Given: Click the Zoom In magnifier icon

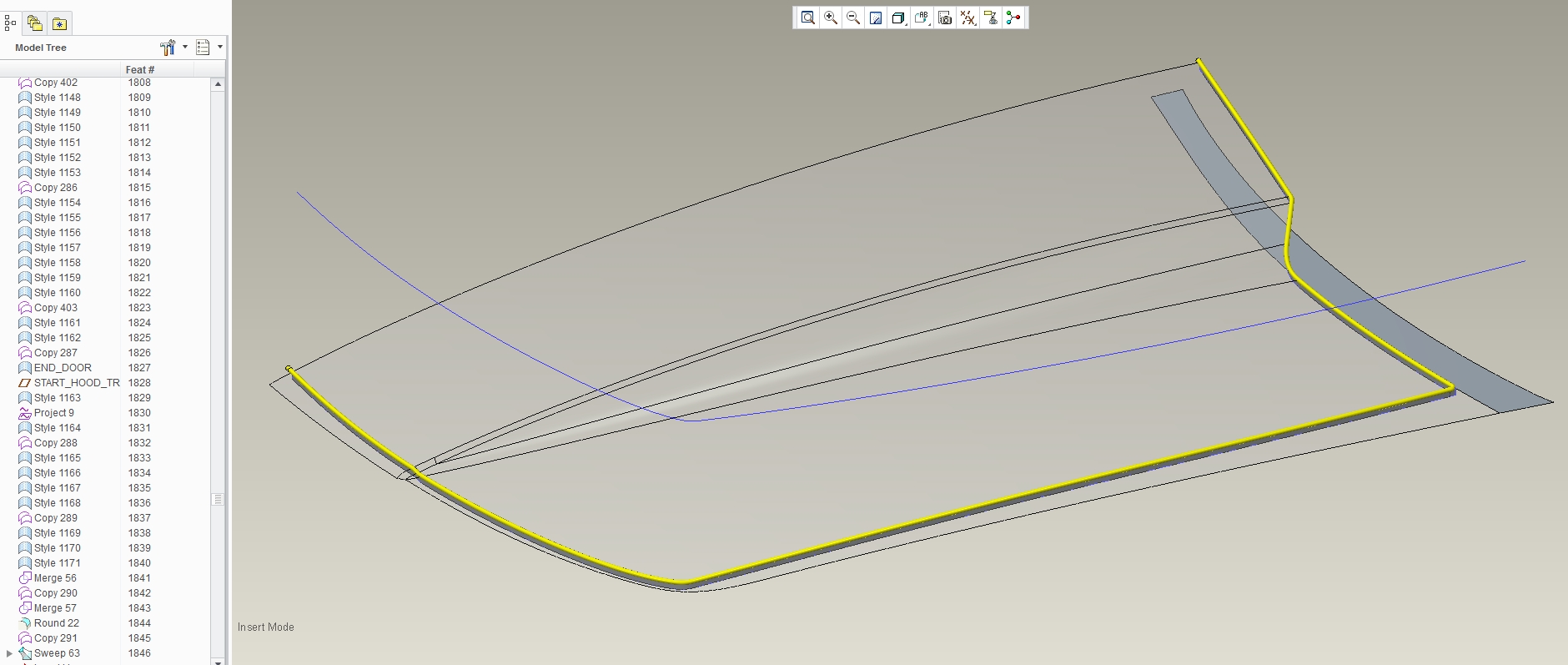Looking at the screenshot, I should 831,18.
